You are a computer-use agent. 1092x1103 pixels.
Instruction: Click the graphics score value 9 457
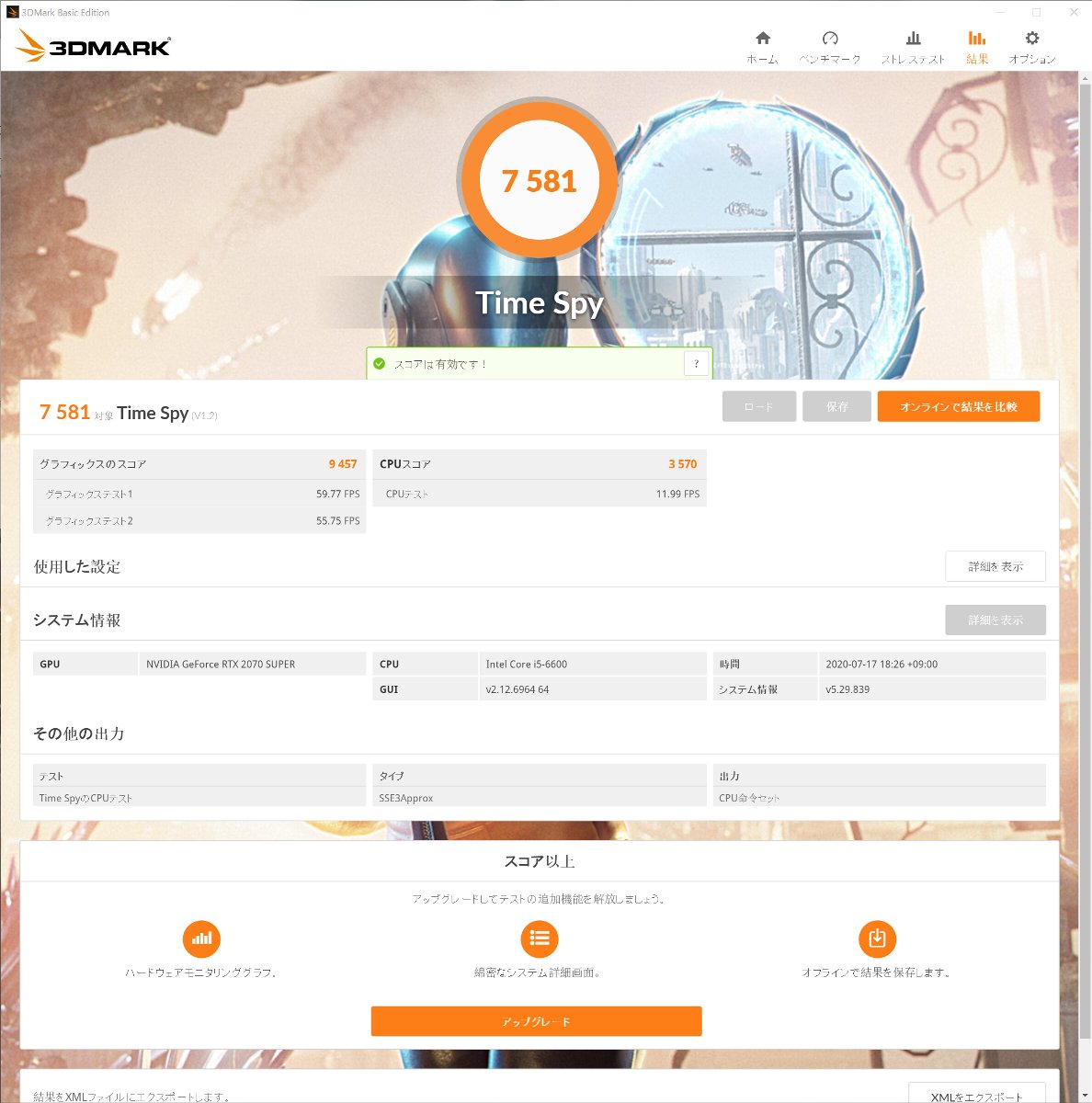pyautogui.click(x=343, y=464)
